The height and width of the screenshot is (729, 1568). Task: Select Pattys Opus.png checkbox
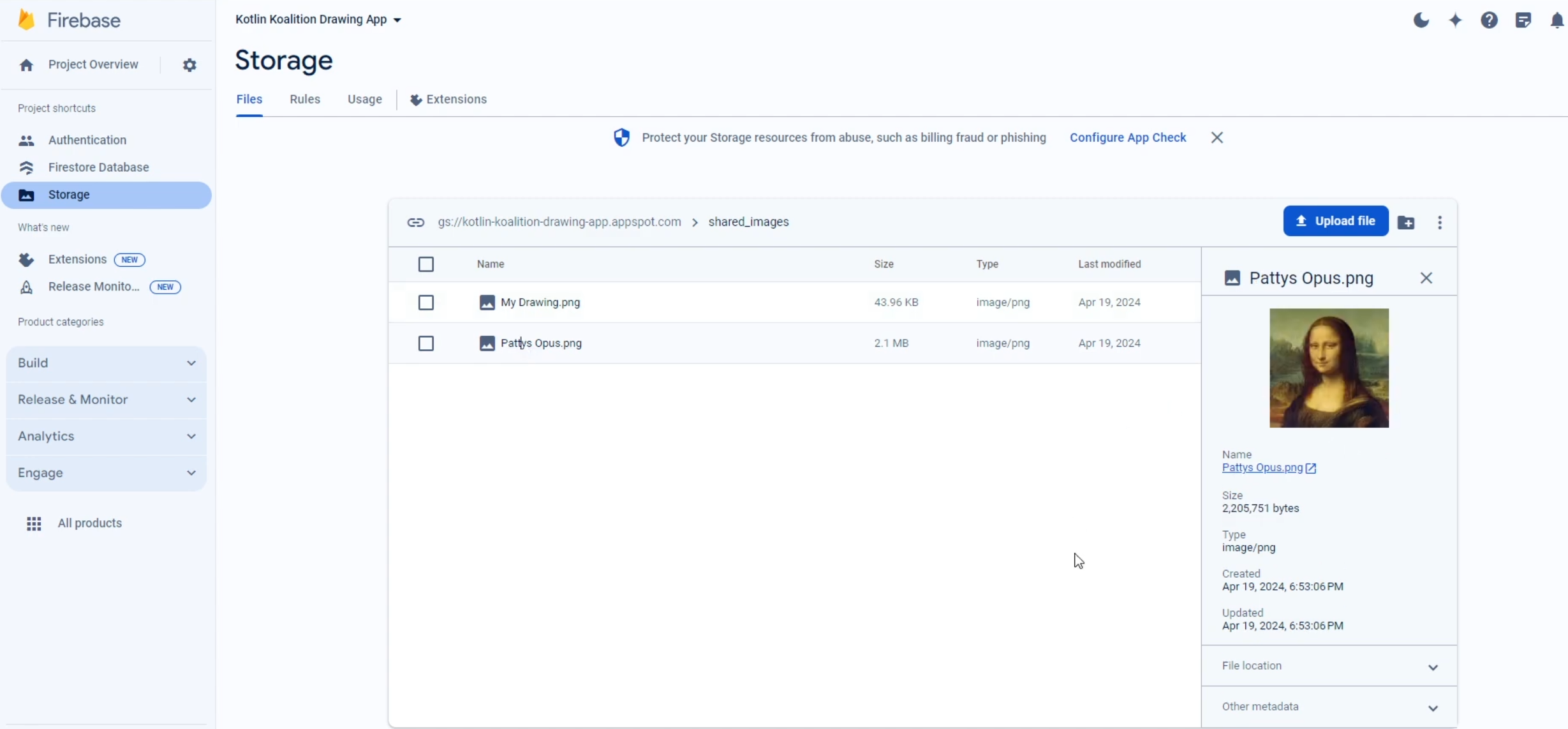tap(426, 343)
